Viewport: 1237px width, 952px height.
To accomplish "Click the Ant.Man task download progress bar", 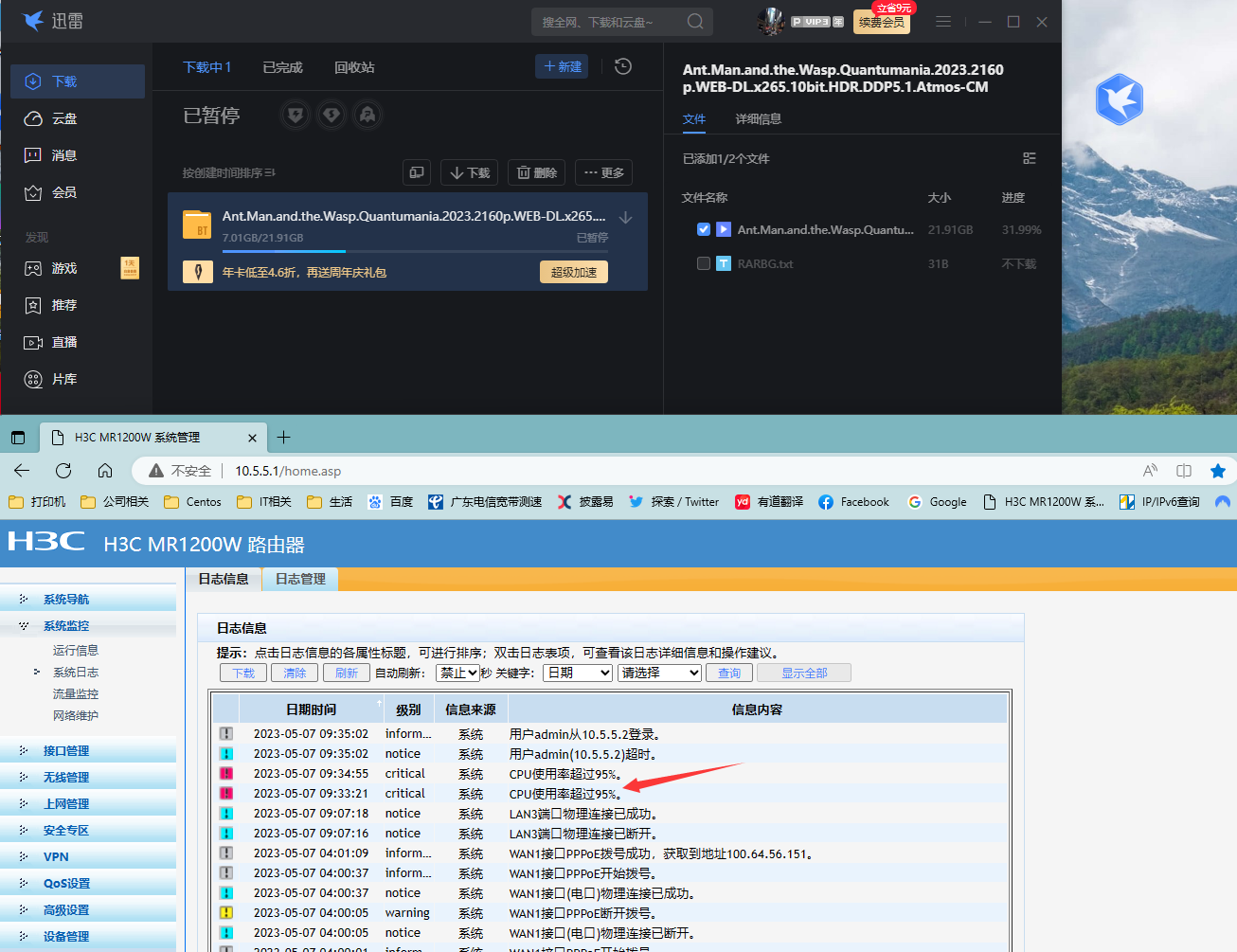I will click(x=415, y=251).
